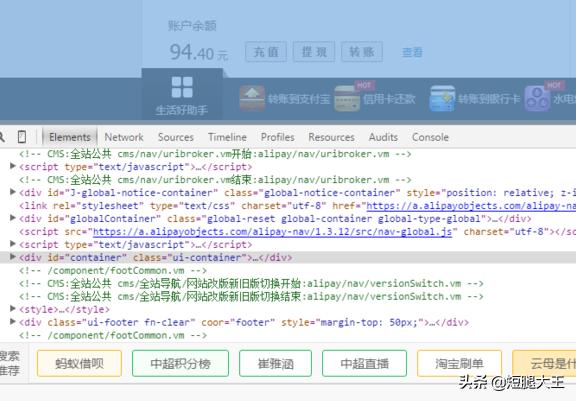Toggle the device mode phone icon
The width and height of the screenshot is (576, 401).
tap(22, 137)
